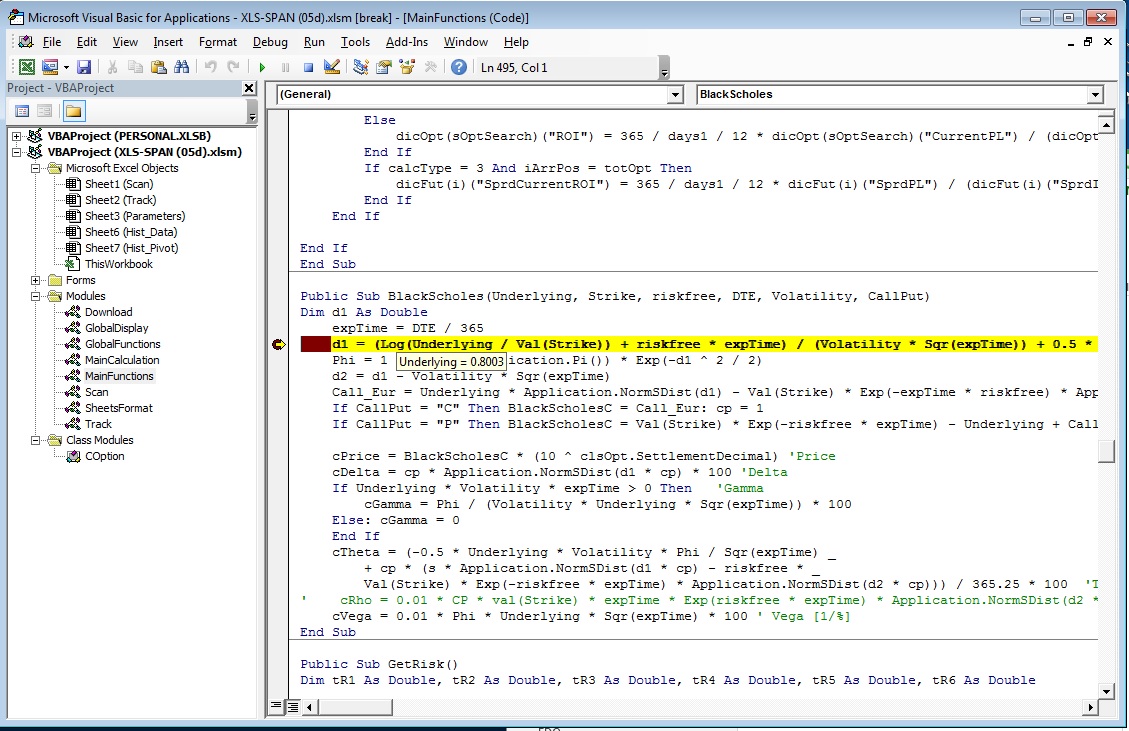Open the Tools menu
The height and width of the screenshot is (731, 1129).
point(355,42)
